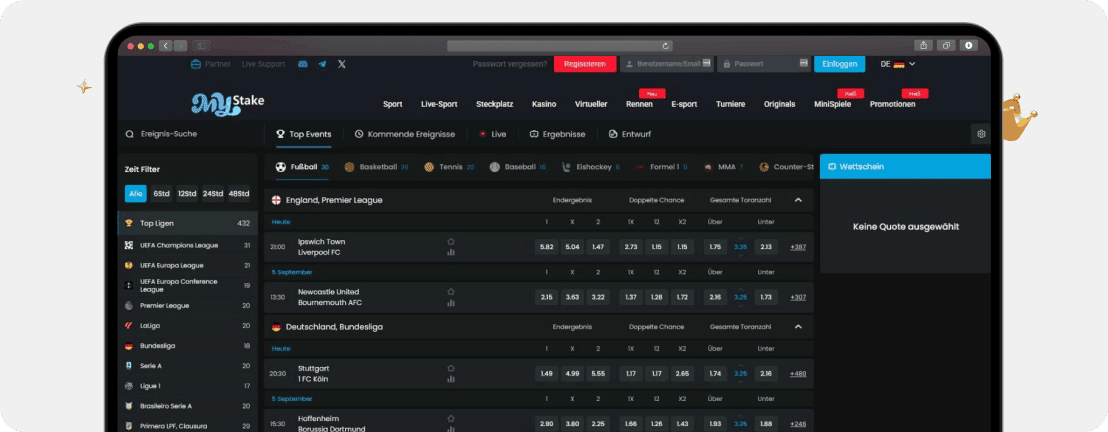Select the 6Std time filter
1108x432 pixels.
coord(162,194)
